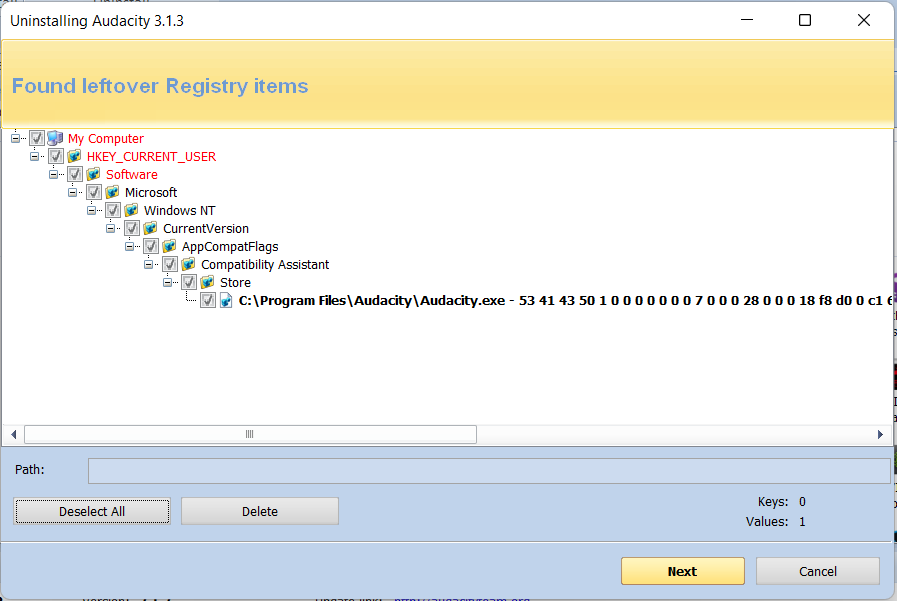Collapse the Software node
Screen dimensions: 897x601
click(x=53, y=174)
